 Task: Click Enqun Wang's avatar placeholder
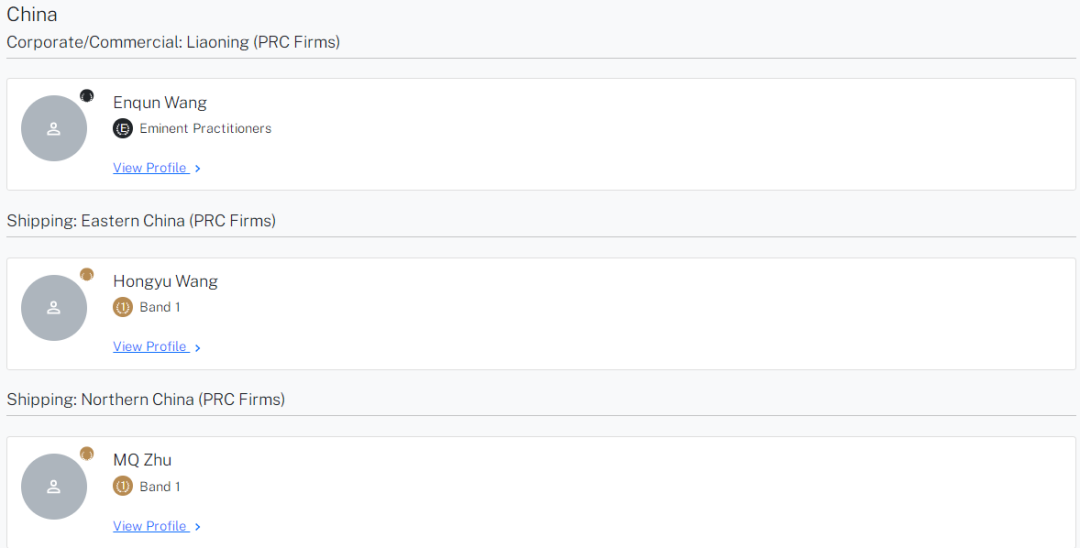(54, 129)
